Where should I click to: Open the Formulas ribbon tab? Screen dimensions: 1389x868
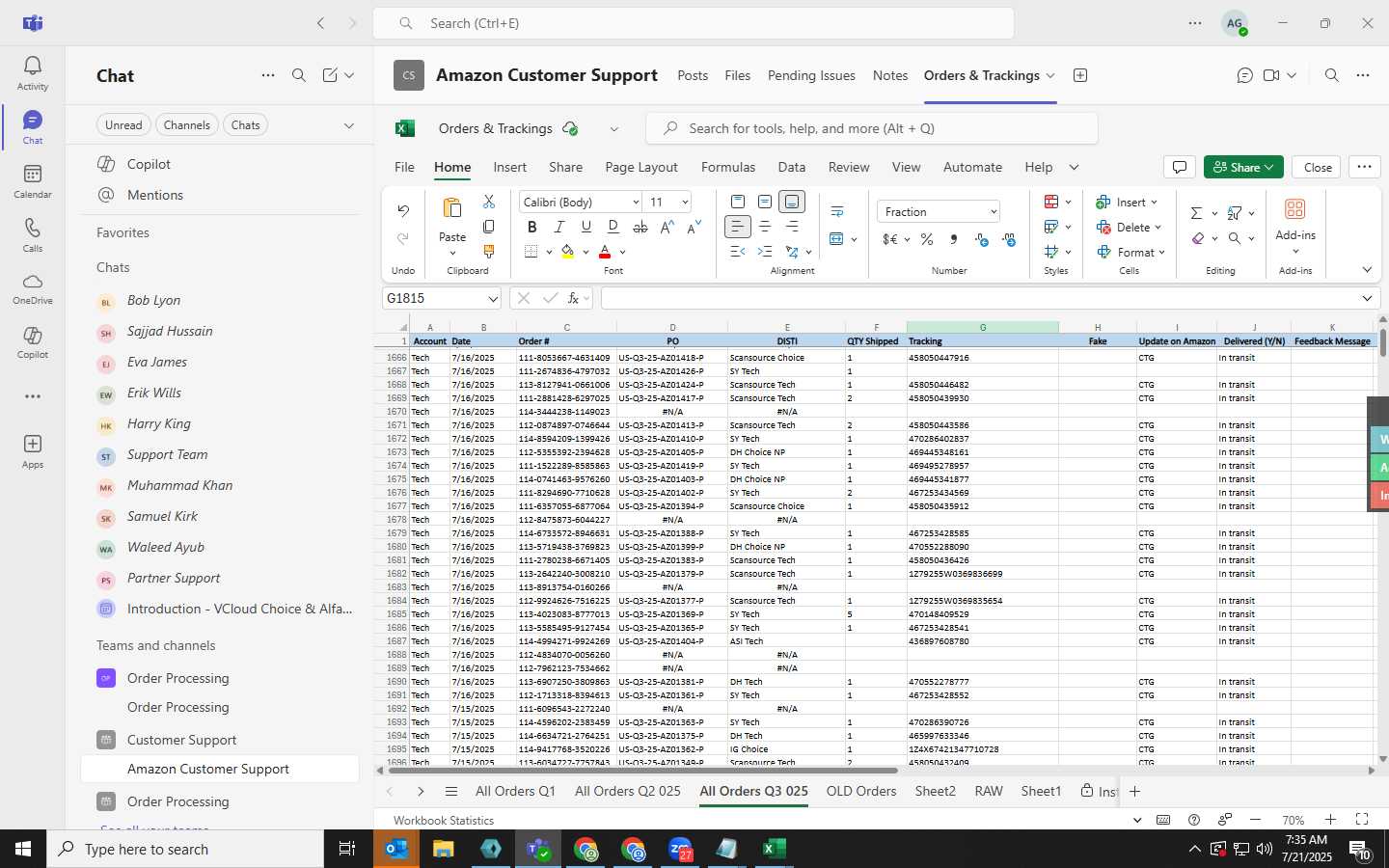pyautogui.click(x=728, y=167)
